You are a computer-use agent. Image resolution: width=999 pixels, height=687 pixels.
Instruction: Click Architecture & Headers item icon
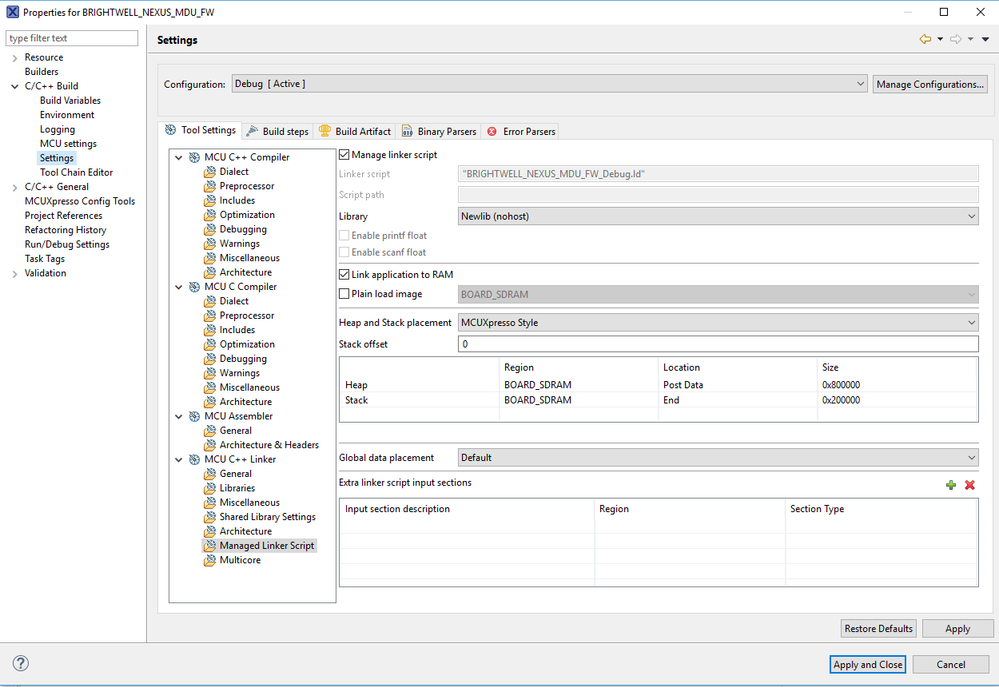click(x=210, y=445)
